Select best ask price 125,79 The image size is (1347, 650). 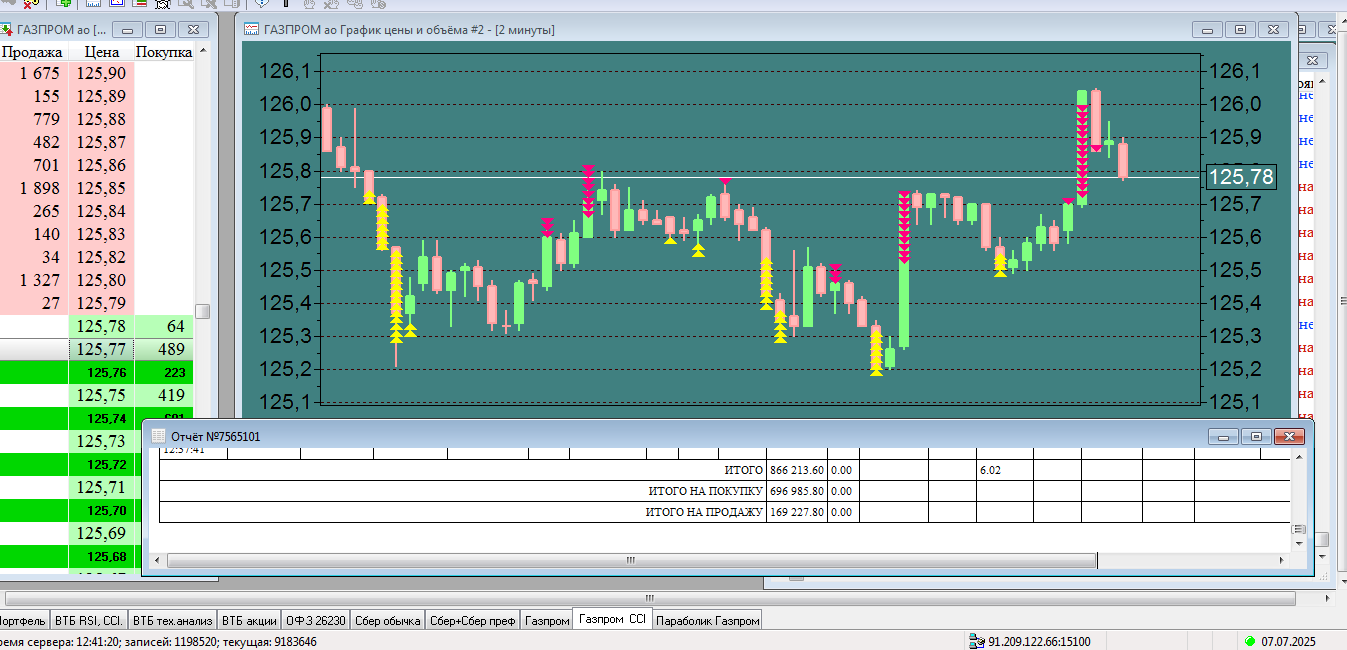pos(101,303)
